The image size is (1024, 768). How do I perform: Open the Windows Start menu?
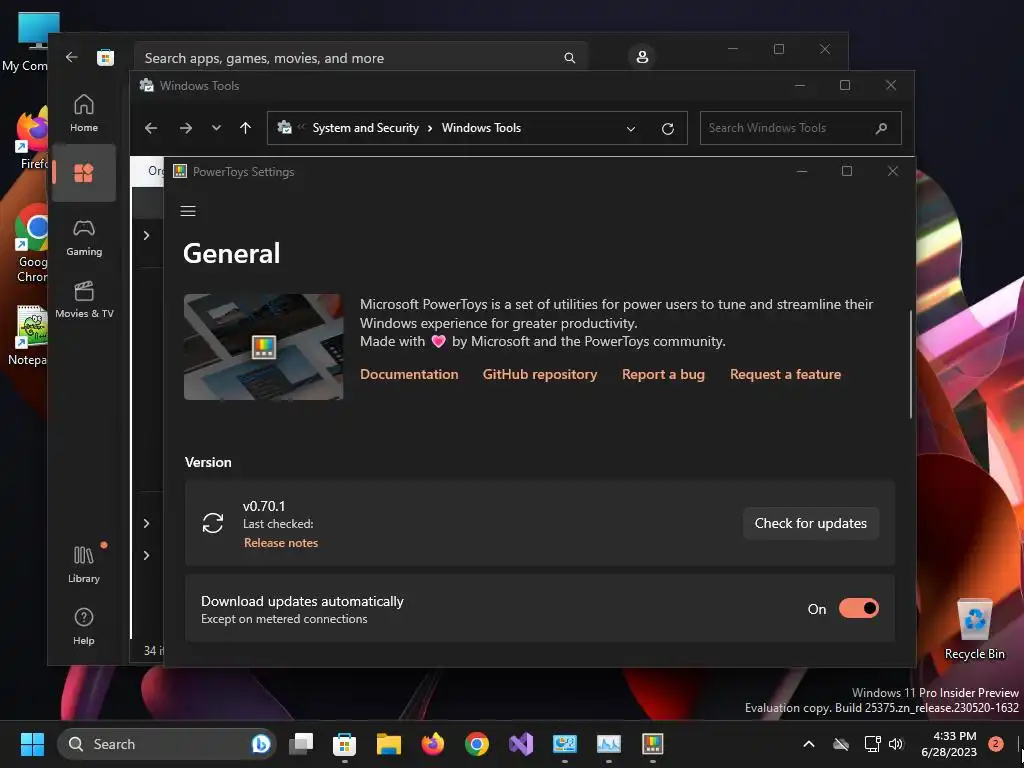32,744
